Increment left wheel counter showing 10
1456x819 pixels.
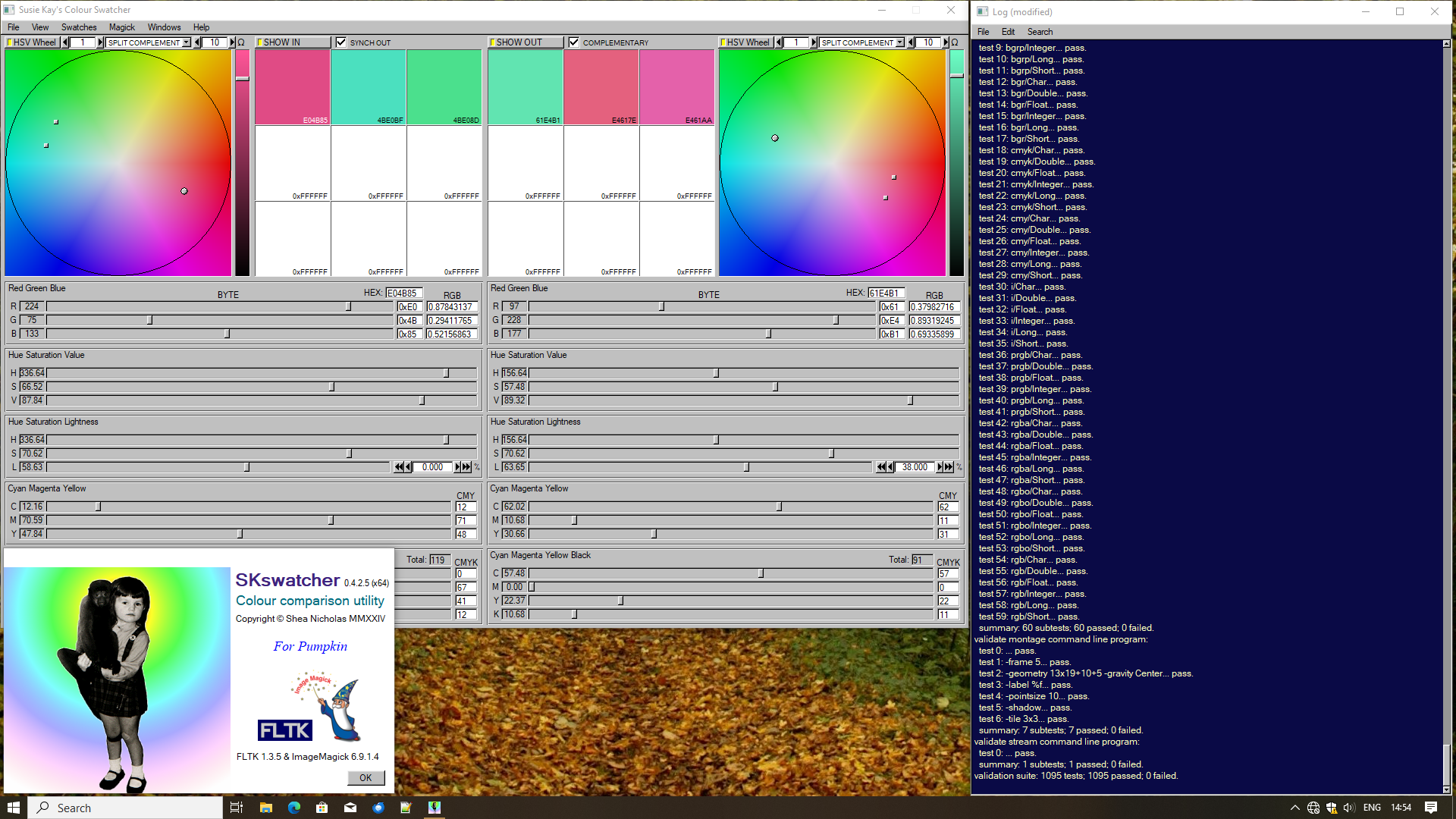232,42
